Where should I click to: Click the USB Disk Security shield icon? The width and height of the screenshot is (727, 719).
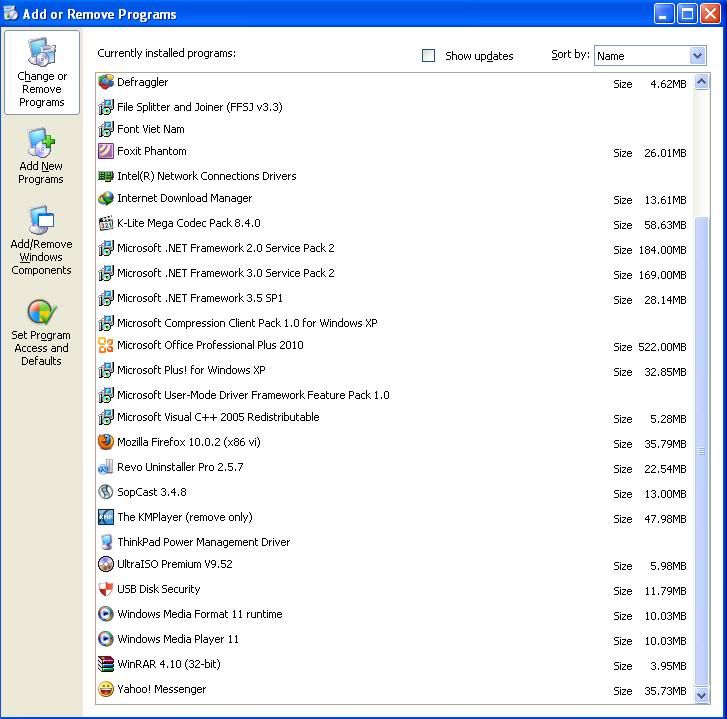pos(106,589)
